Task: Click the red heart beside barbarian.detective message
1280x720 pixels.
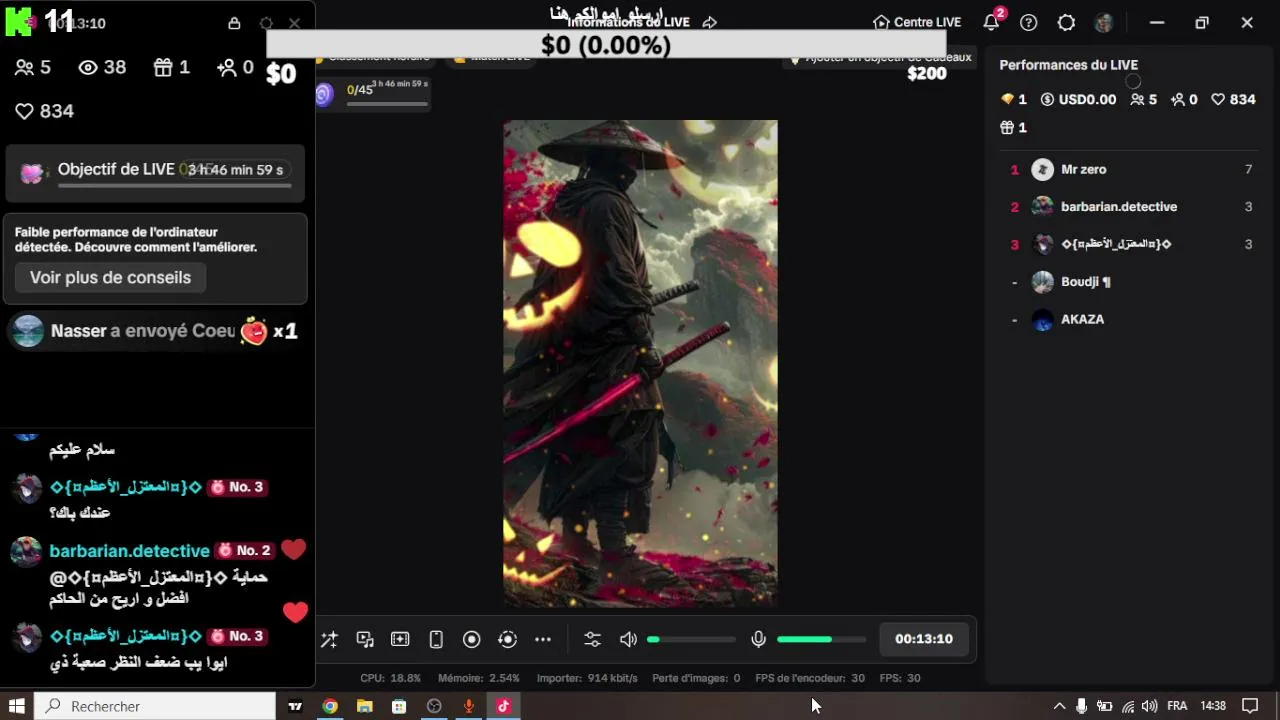Action: [x=293, y=550]
